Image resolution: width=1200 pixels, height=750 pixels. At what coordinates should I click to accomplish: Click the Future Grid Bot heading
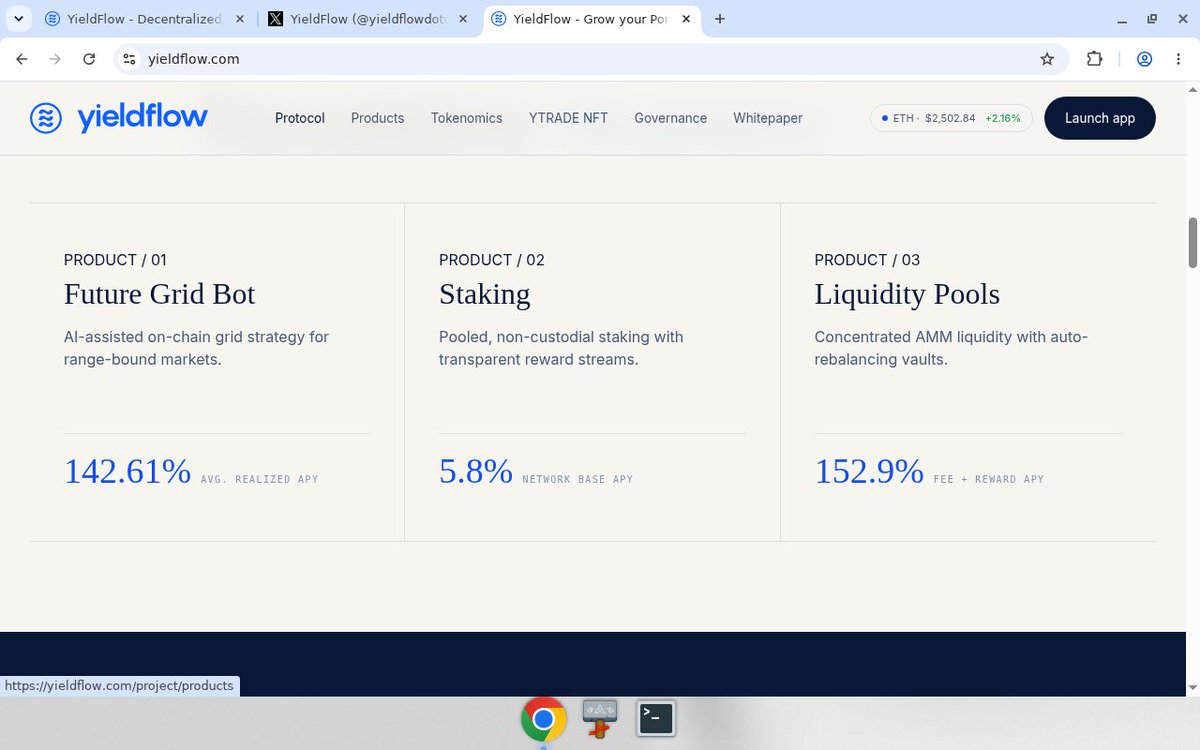point(159,294)
